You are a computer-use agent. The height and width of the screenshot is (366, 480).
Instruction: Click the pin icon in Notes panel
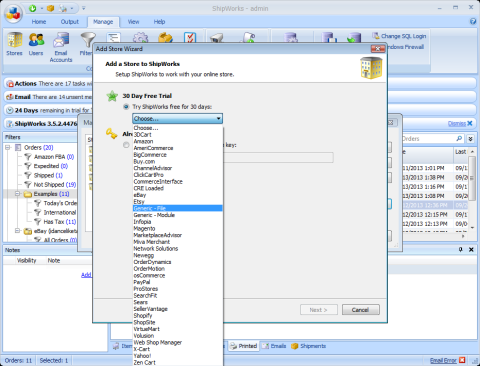coord(461,249)
